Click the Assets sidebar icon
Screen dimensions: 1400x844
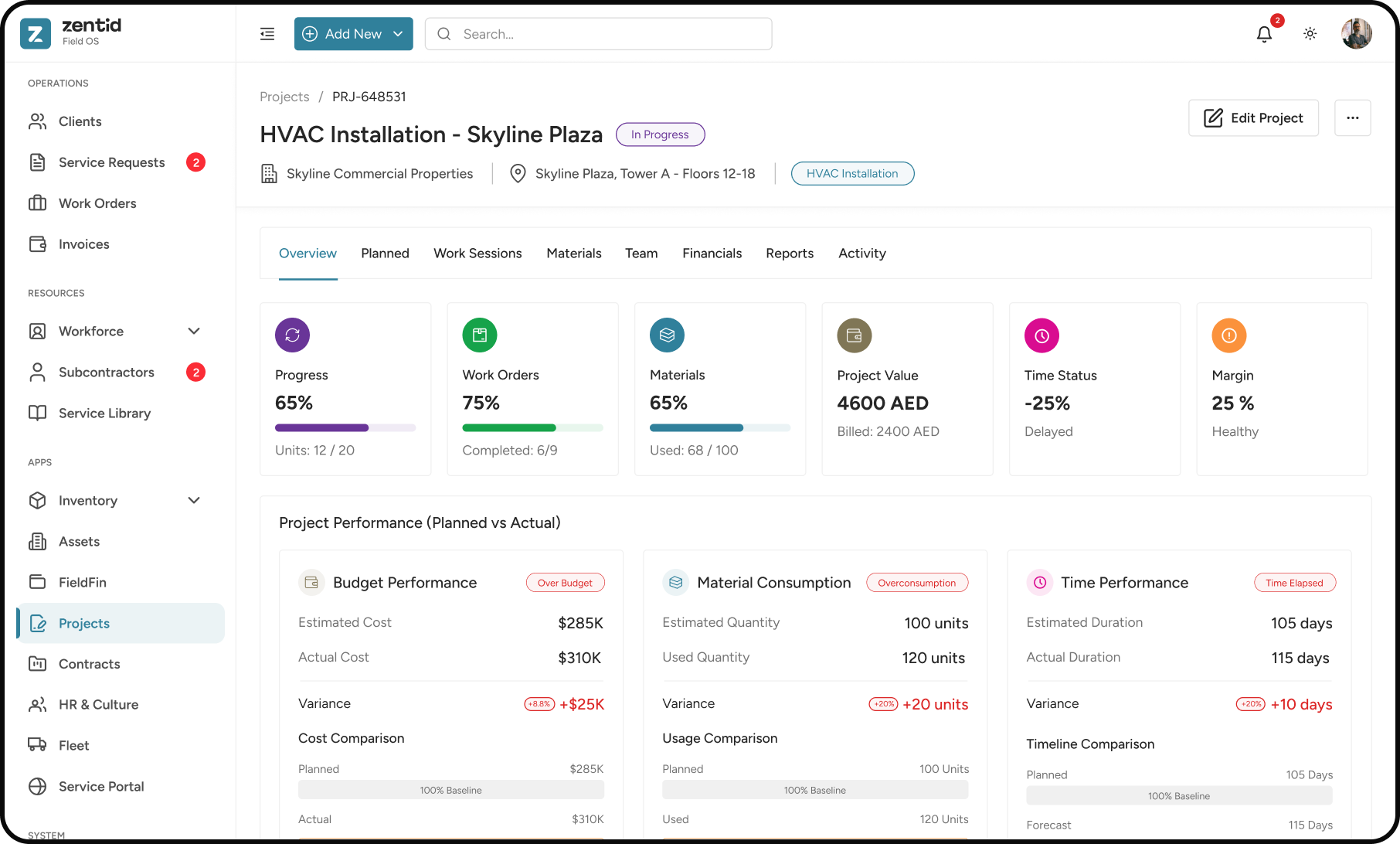(37, 542)
